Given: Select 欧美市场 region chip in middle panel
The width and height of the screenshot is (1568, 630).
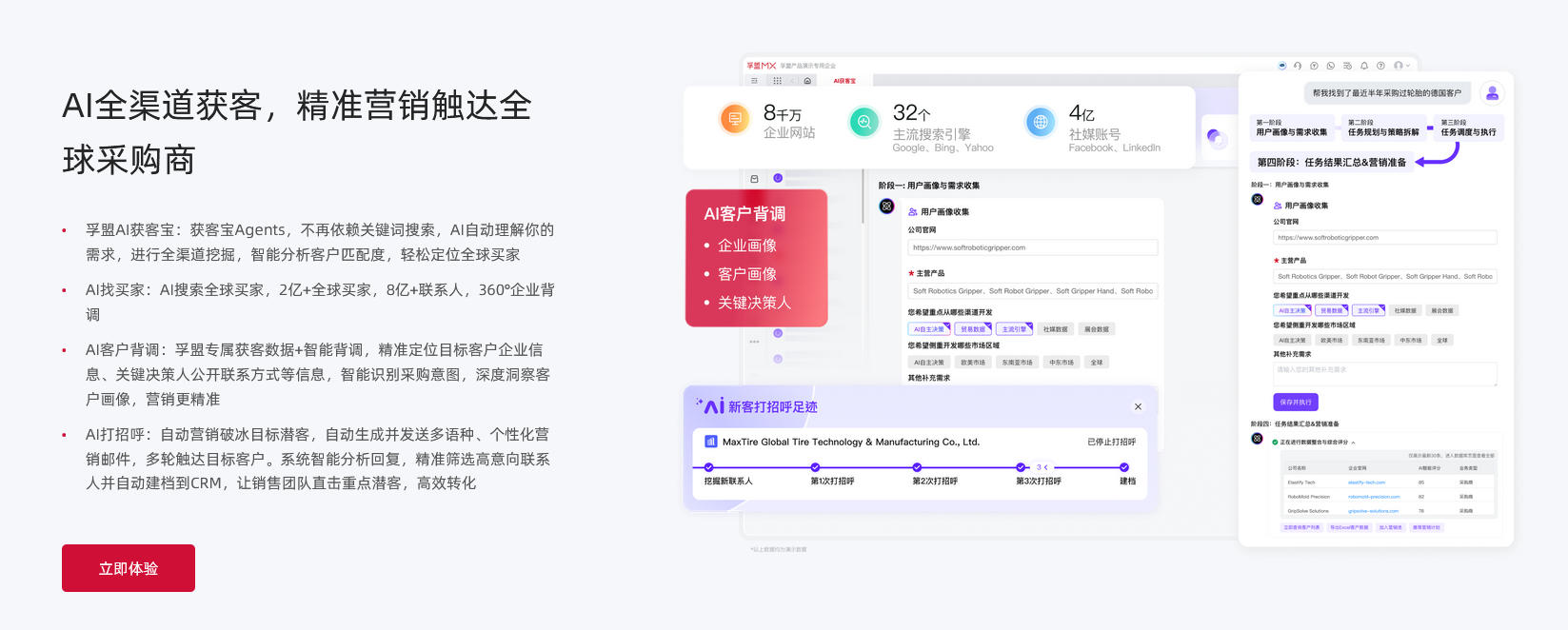Looking at the screenshot, I should click(972, 363).
